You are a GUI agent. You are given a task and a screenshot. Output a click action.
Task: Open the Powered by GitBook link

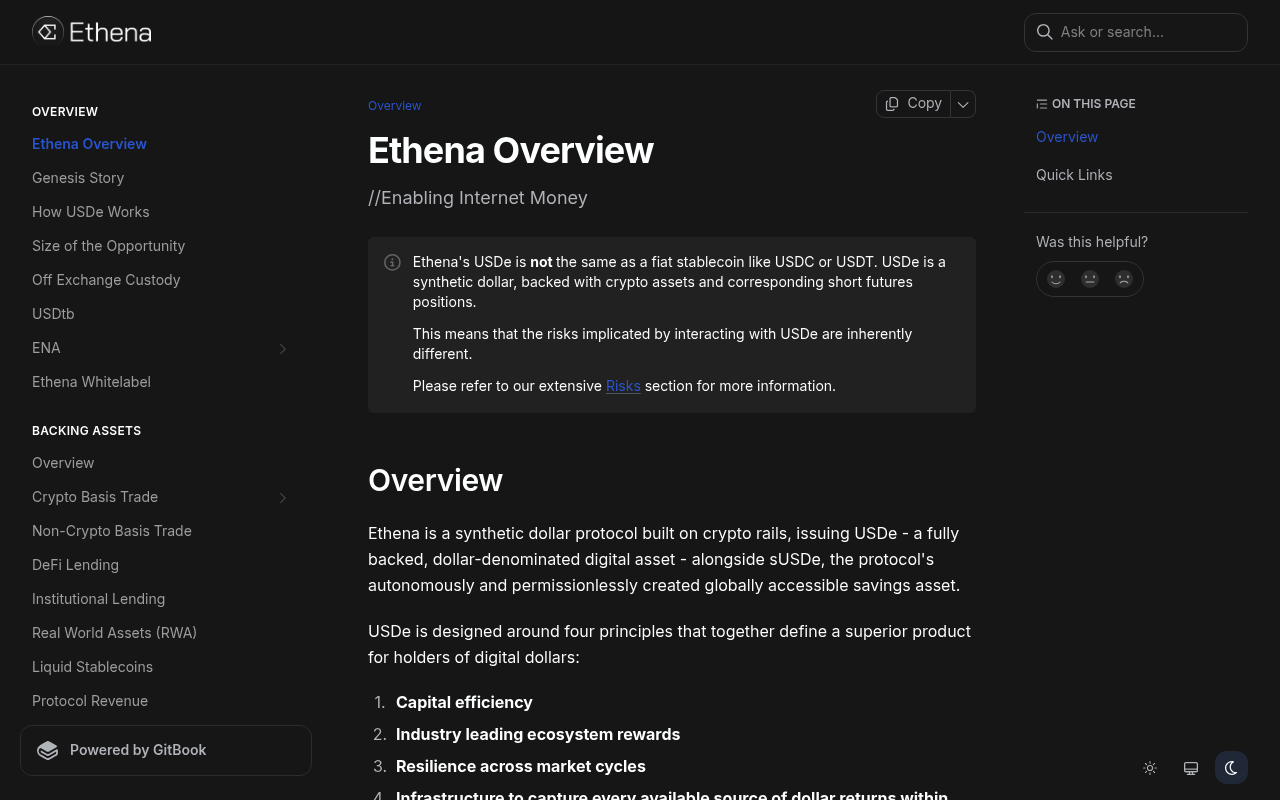tap(166, 750)
